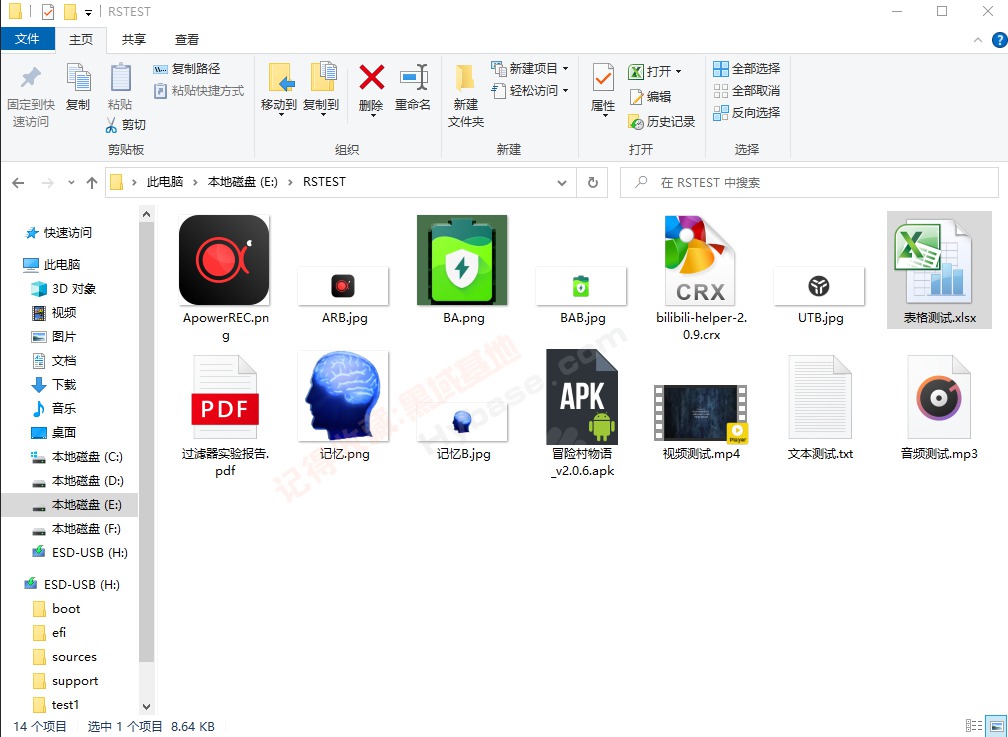The width and height of the screenshot is (1008, 737).
Task: Switch to the details view icon in status bar
Action: tap(974, 726)
